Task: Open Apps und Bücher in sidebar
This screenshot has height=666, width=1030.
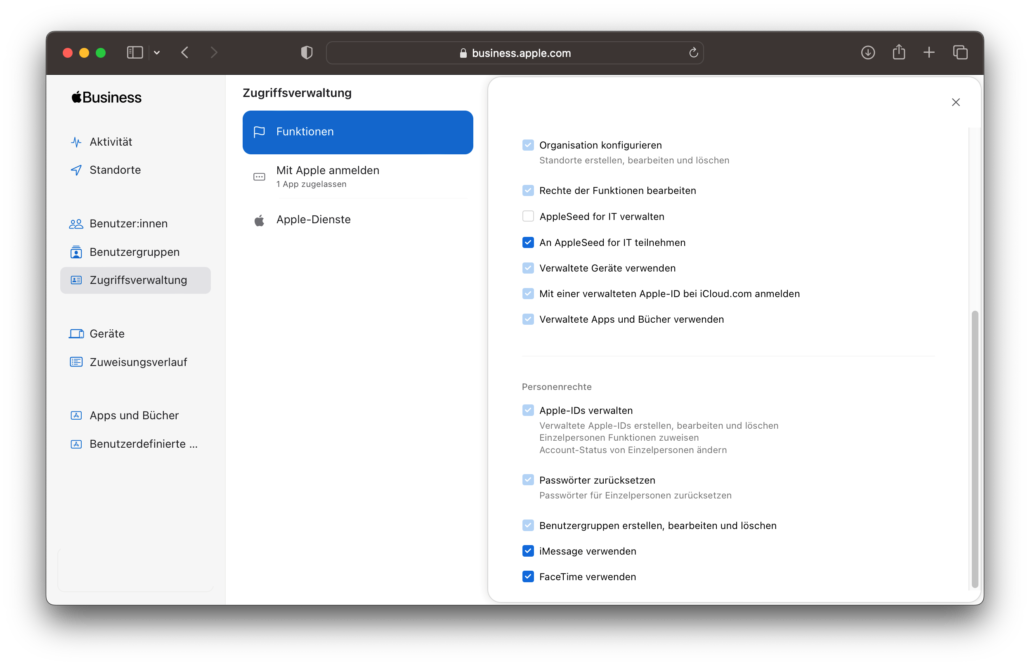Action: pyautogui.click(x=134, y=416)
